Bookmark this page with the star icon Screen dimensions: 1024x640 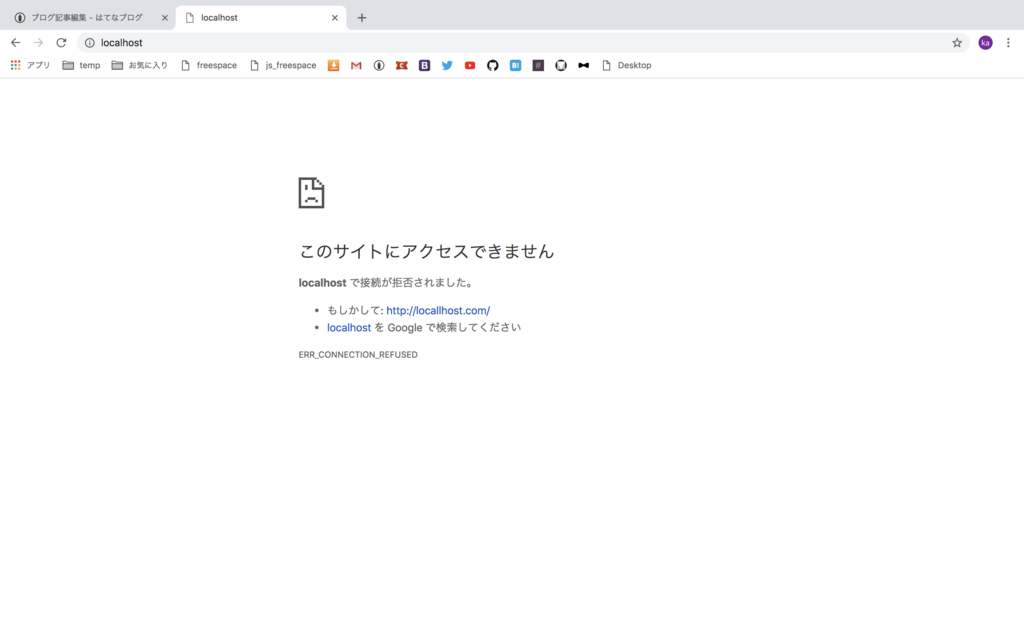point(957,42)
